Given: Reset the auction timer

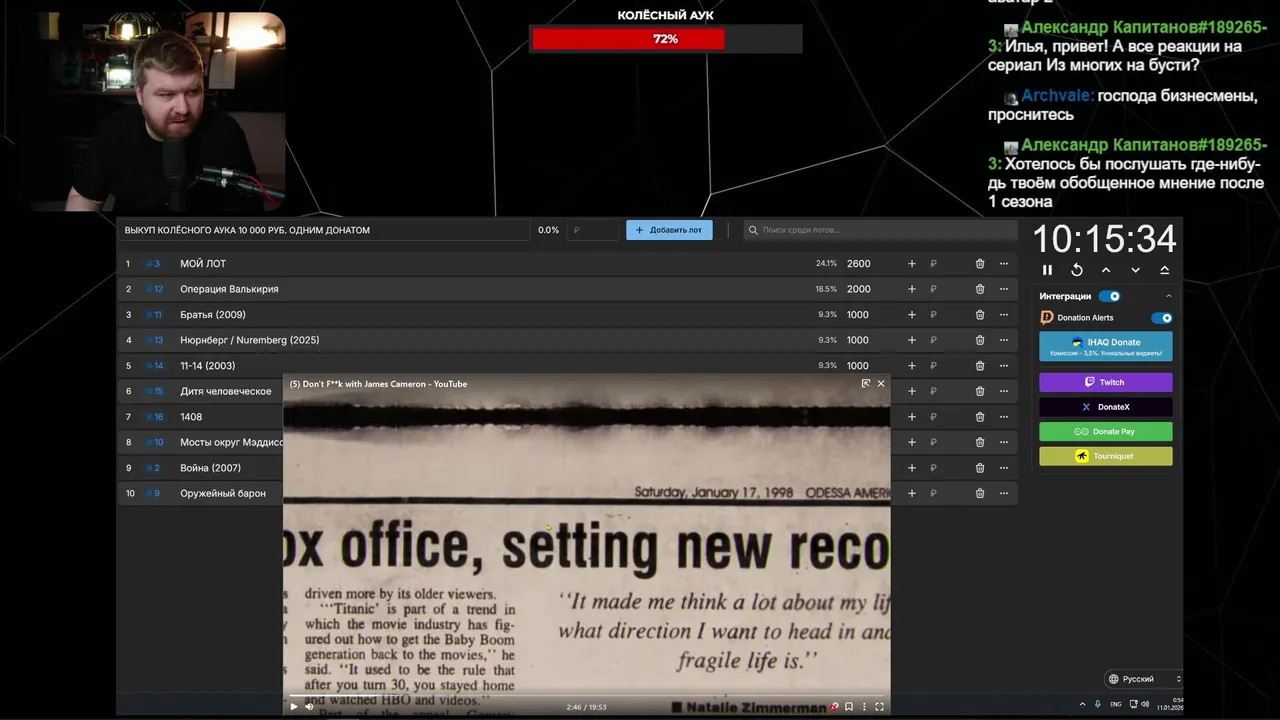Looking at the screenshot, I should tap(1076, 270).
